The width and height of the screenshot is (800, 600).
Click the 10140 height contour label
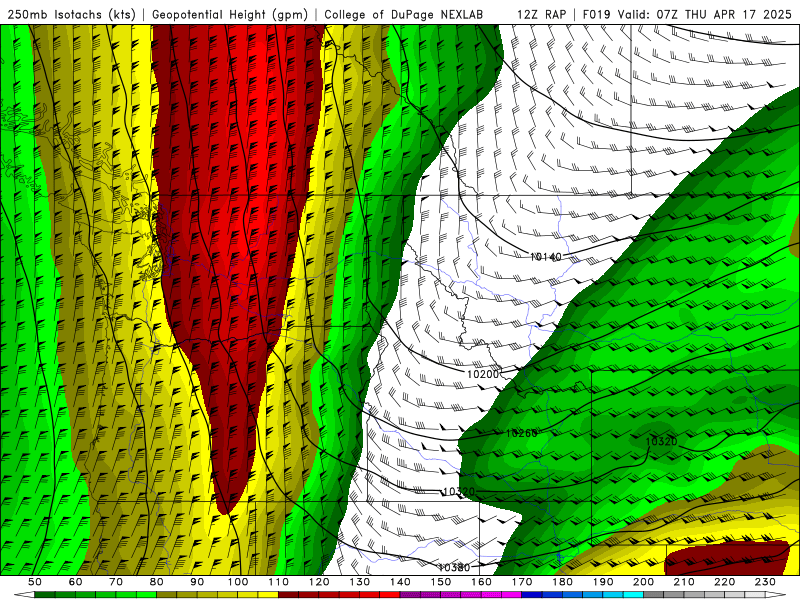coord(546,257)
